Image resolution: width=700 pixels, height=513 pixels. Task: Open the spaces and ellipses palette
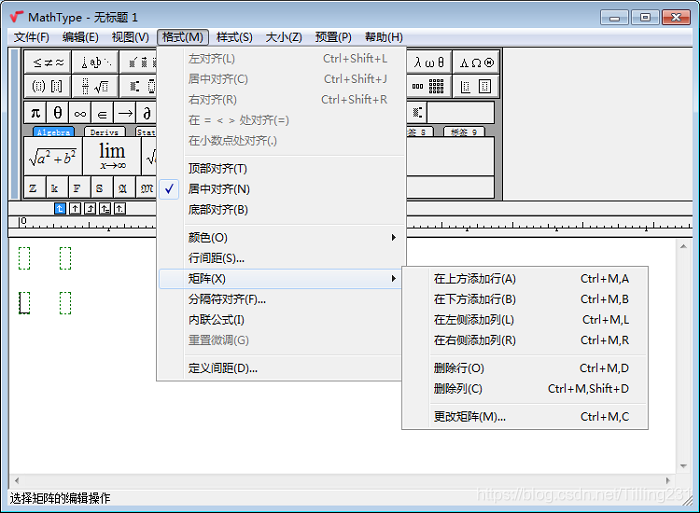tap(96, 63)
